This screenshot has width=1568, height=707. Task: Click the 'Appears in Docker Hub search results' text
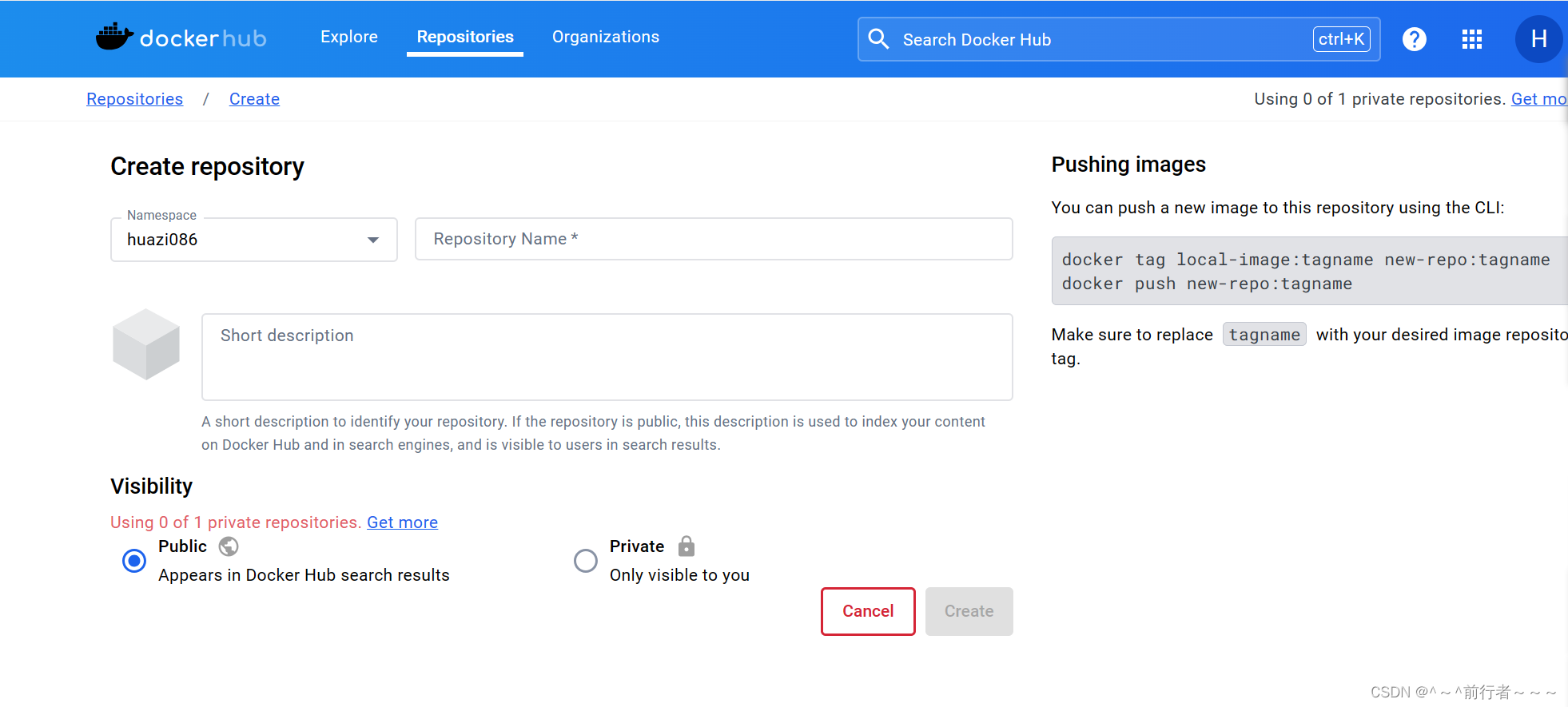pyautogui.click(x=304, y=575)
